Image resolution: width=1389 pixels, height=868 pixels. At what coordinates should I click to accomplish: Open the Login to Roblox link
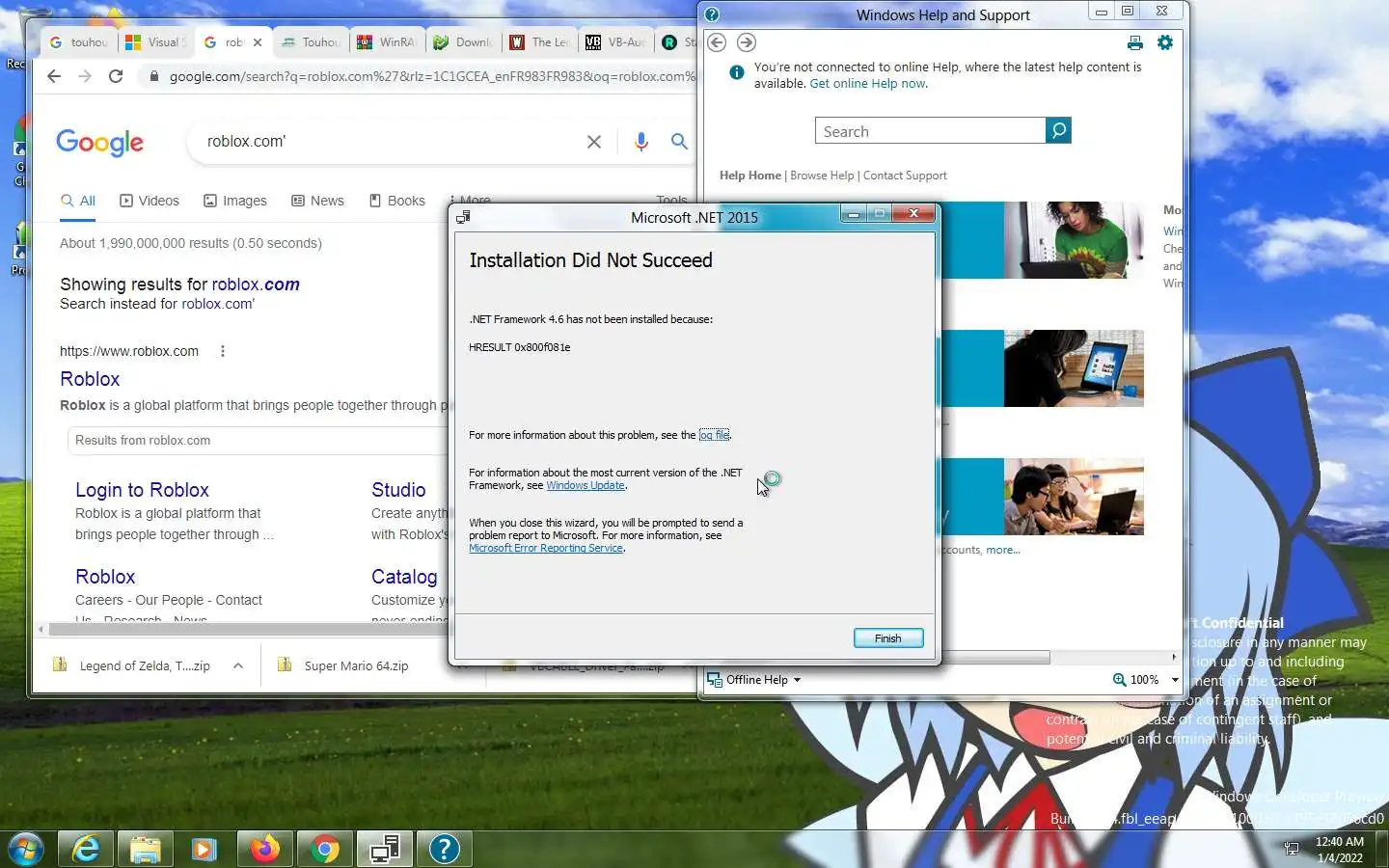(x=142, y=490)
